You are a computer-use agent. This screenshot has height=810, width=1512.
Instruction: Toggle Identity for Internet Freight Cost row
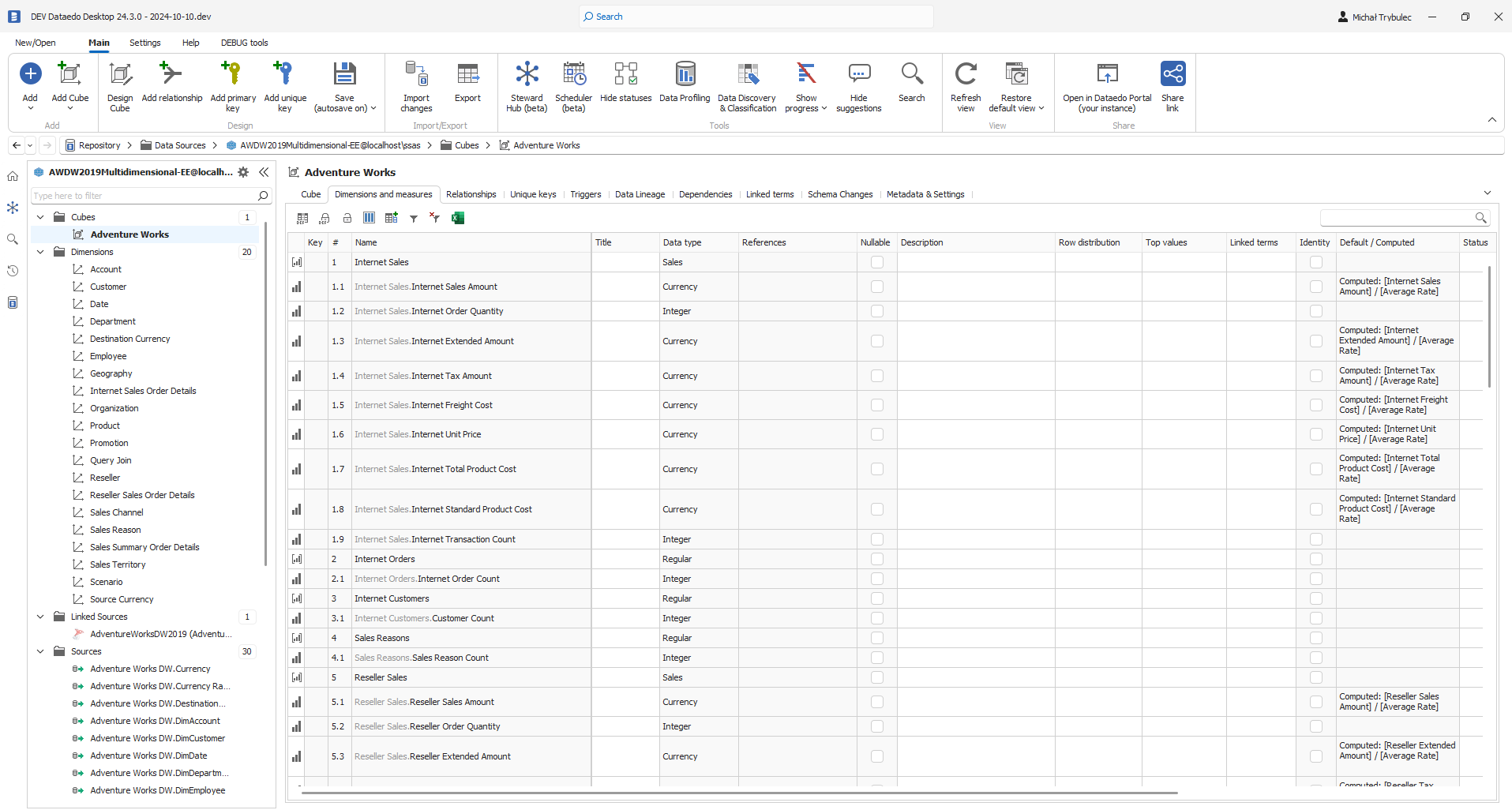click(x=1315, y=405)
